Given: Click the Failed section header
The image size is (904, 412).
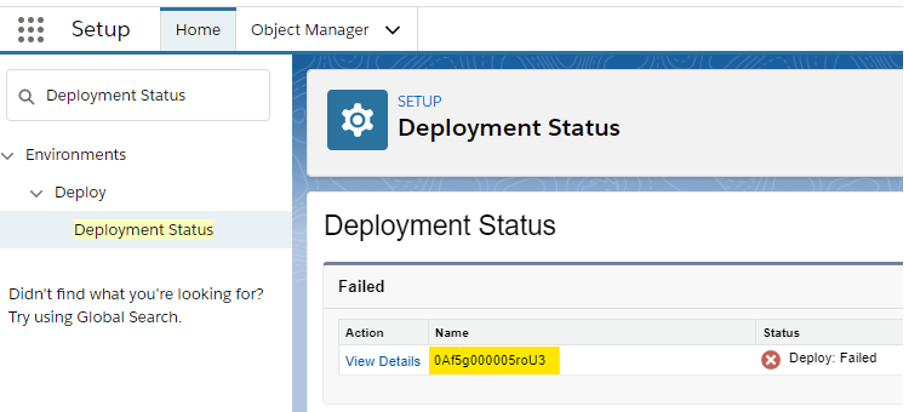Looking at the screenshot, I should click(361, 287).
